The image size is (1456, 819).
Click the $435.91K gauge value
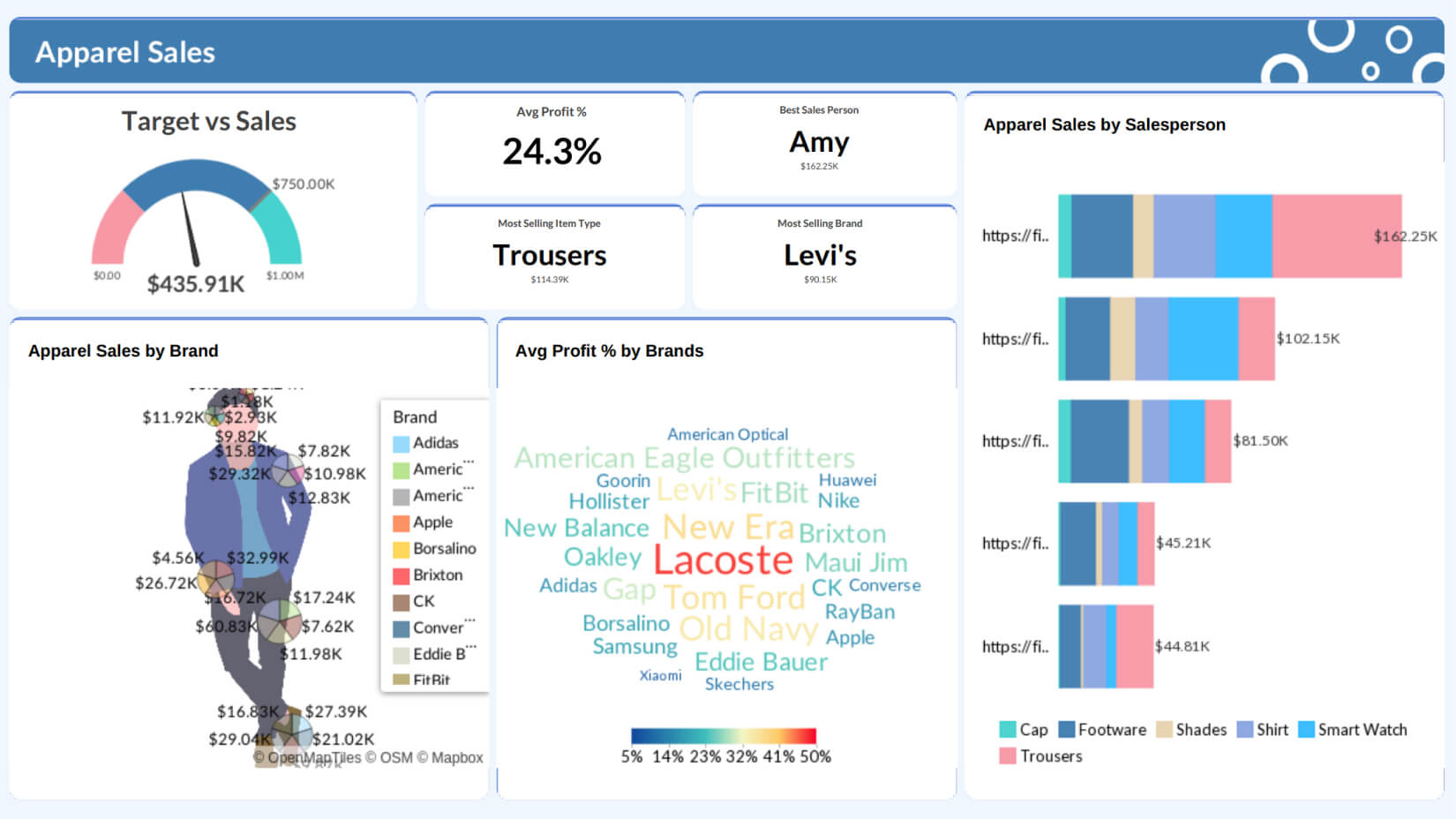click(x=196, y=284)
